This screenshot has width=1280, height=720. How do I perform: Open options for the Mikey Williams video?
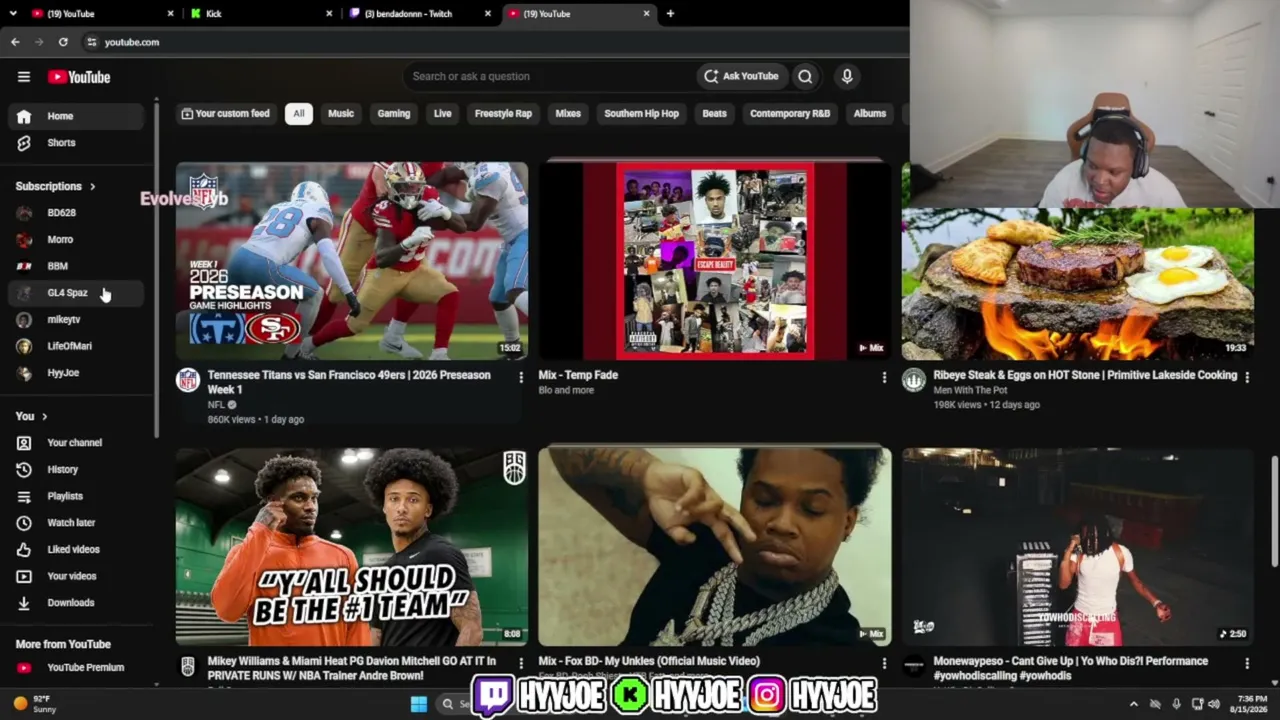click(x=520, y=663)
